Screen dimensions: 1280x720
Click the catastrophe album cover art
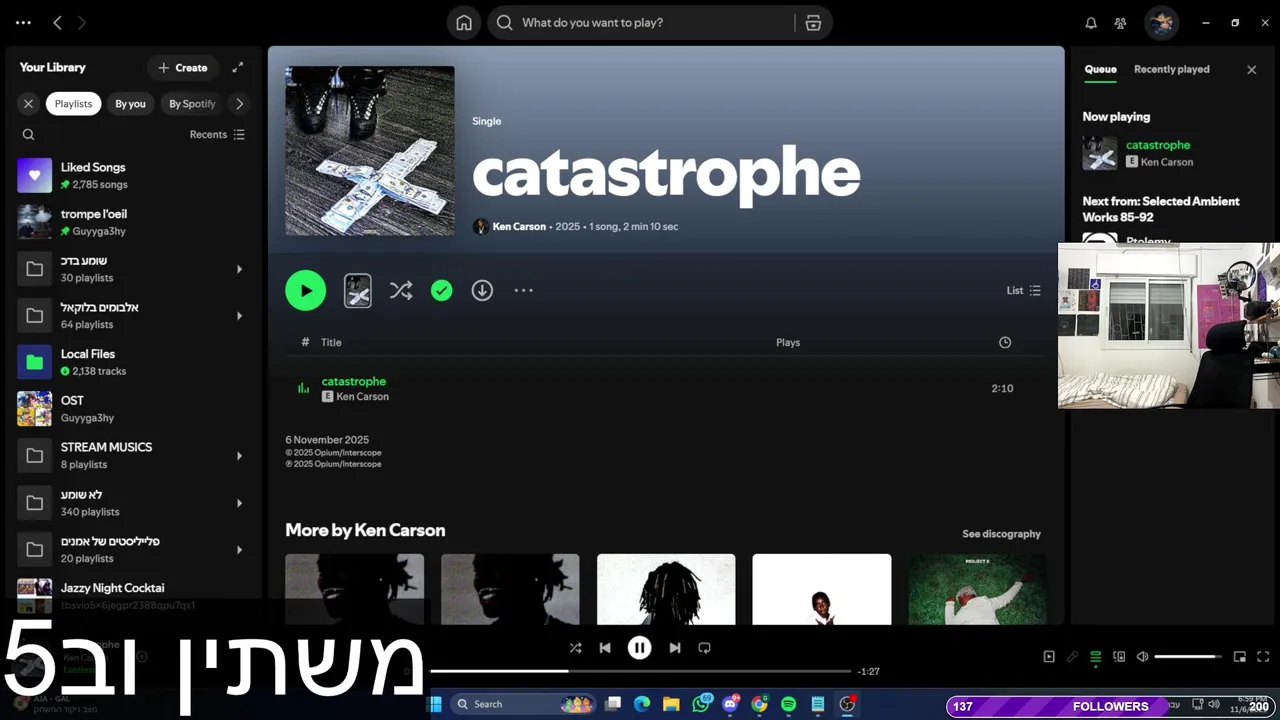(370, 151)
